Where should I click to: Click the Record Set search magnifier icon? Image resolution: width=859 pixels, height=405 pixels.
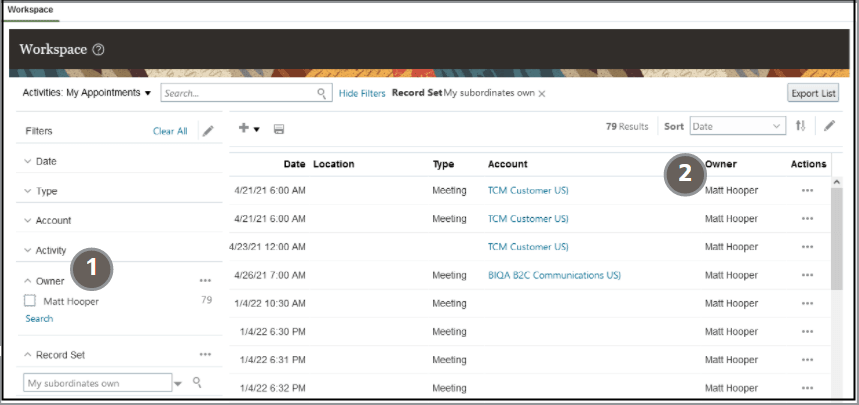click(197, 383)
